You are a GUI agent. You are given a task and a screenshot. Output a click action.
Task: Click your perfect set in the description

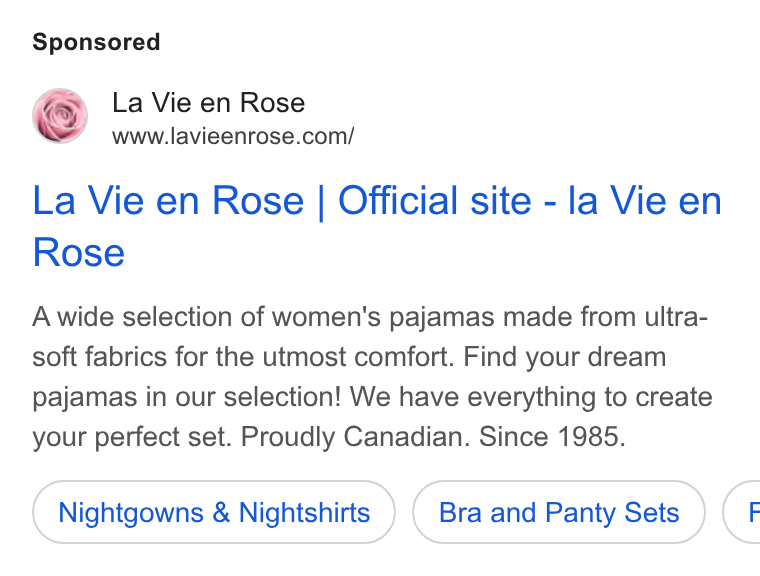coord(132,437)
